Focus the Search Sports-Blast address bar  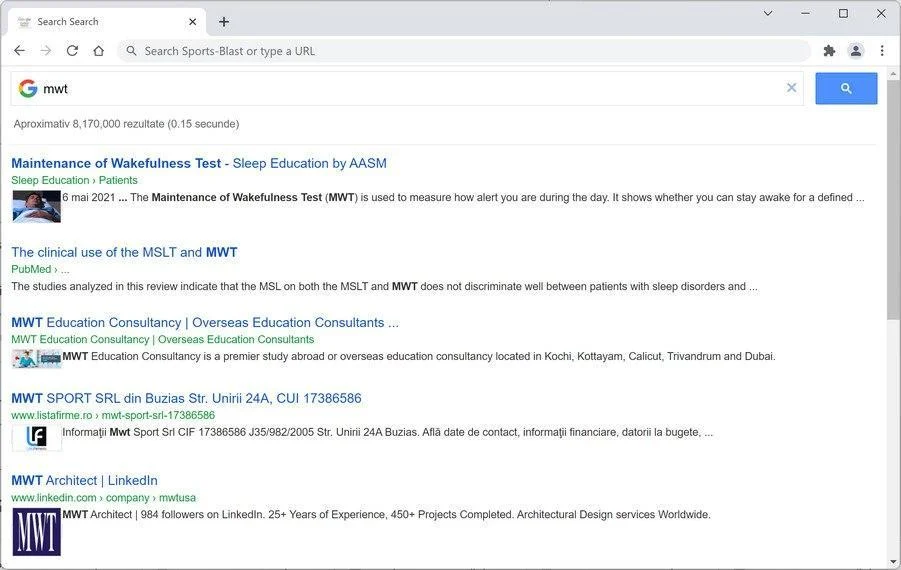(464, 51)
